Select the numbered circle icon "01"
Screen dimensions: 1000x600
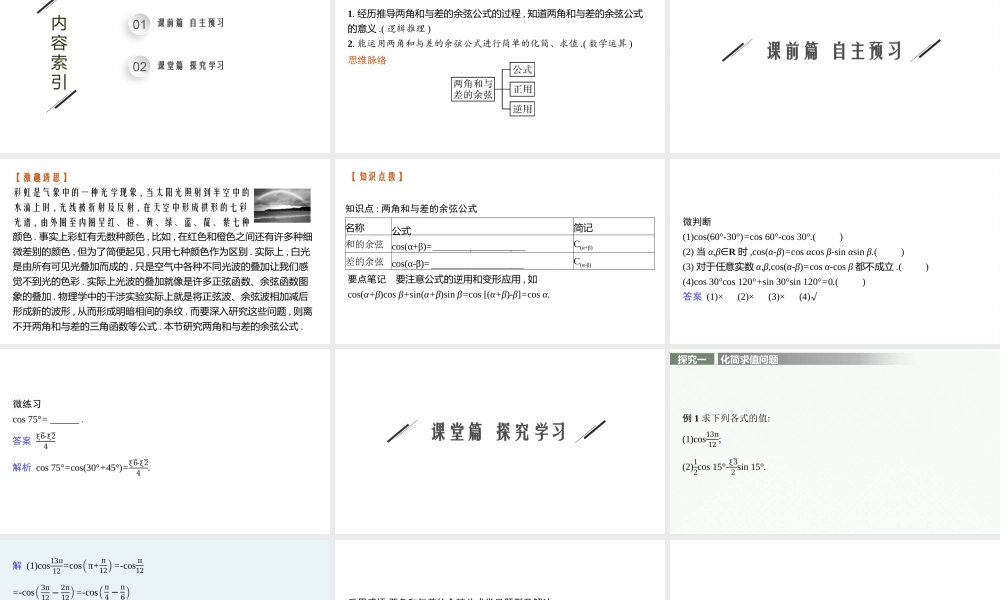tap(137, 25)
